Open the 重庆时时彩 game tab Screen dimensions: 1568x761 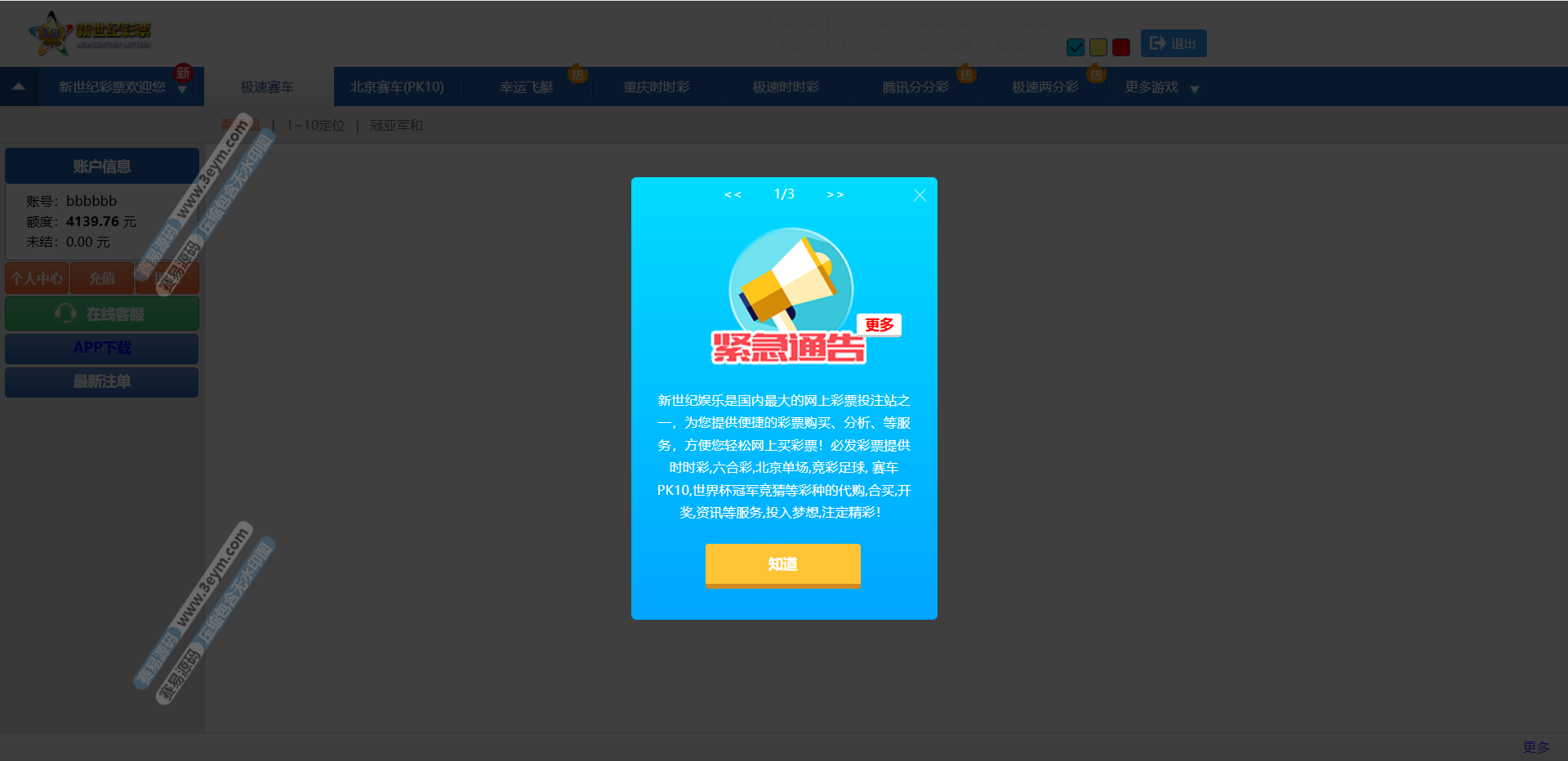(656, 87)
